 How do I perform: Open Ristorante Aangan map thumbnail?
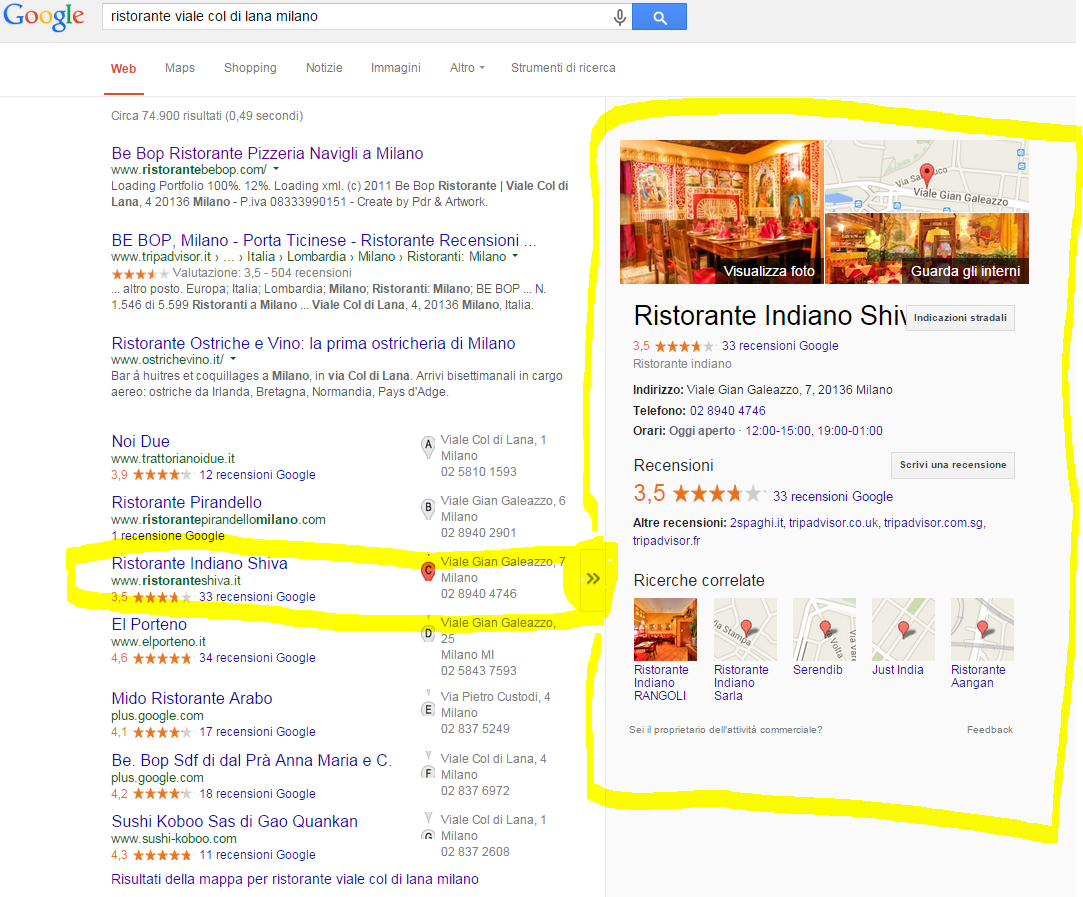click(x=982, y=629)
